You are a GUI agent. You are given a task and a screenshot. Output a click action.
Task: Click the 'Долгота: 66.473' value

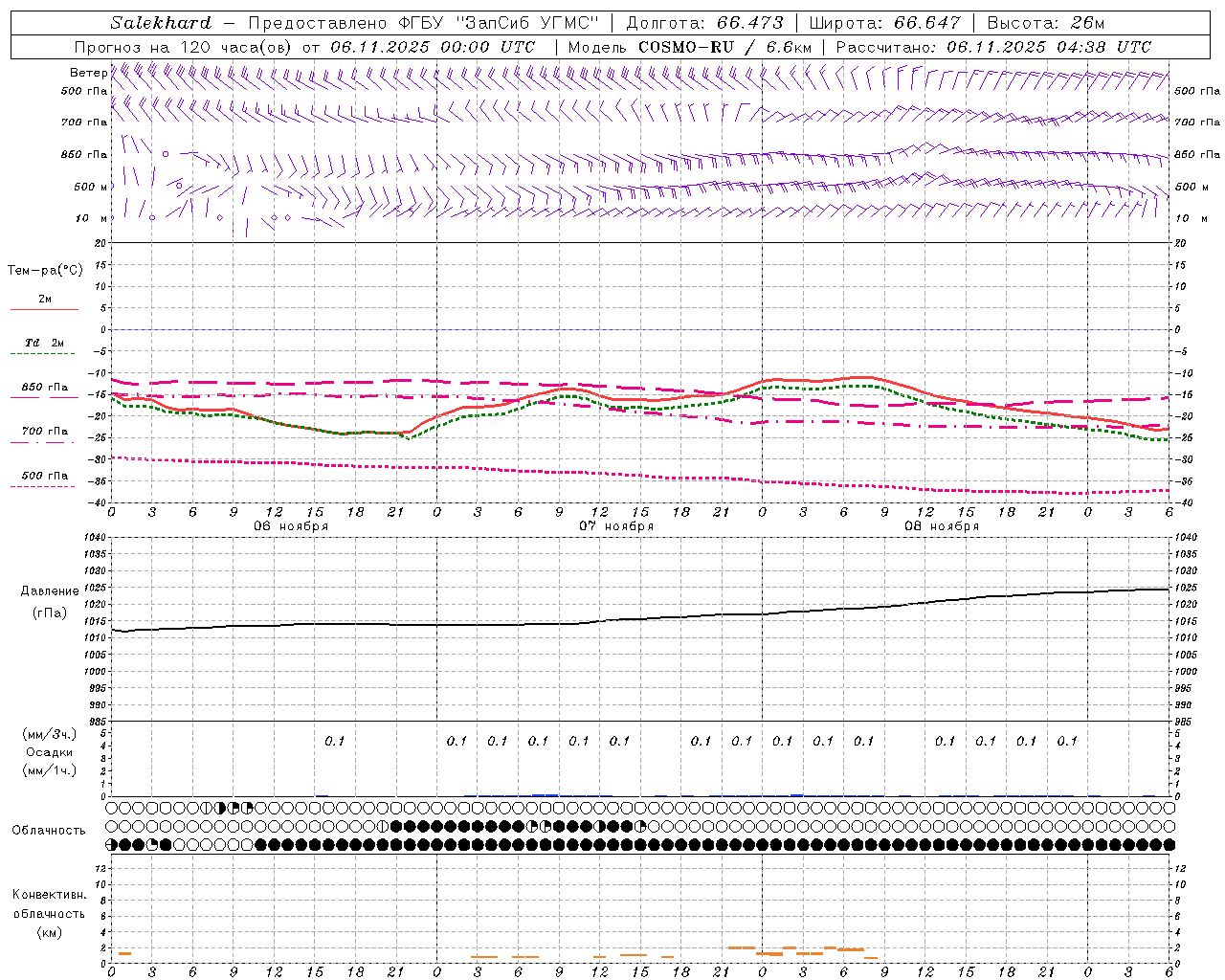704,23
